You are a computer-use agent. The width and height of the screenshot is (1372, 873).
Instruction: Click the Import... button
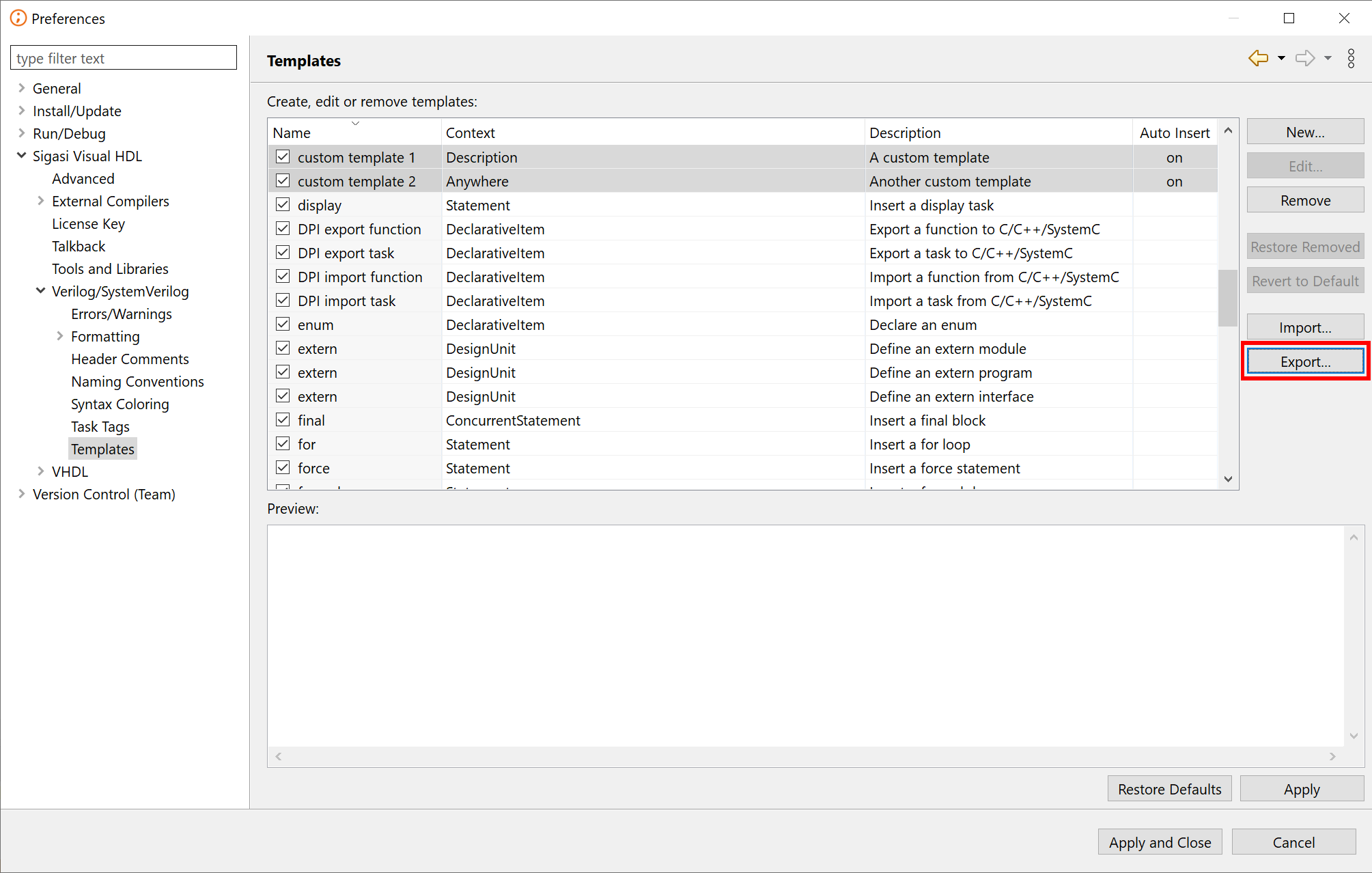pyautogui.click(x=1304, y=327)
